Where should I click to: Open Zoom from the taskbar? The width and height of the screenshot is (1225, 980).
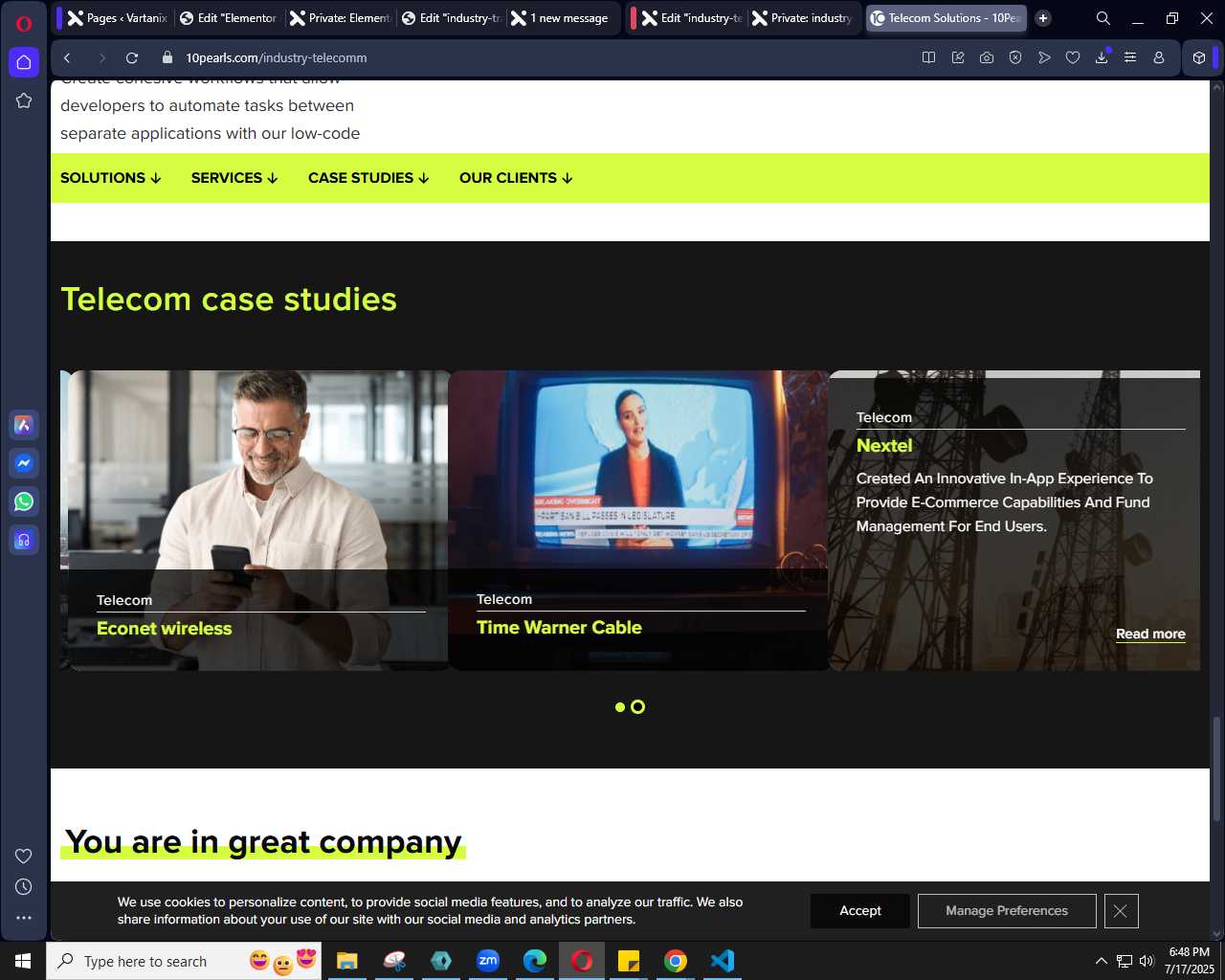tap(488, 961)
